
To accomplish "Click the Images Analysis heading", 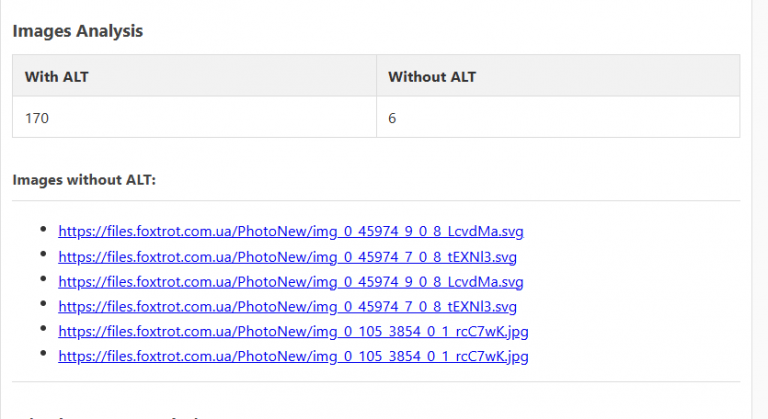I will click(77, 31).
